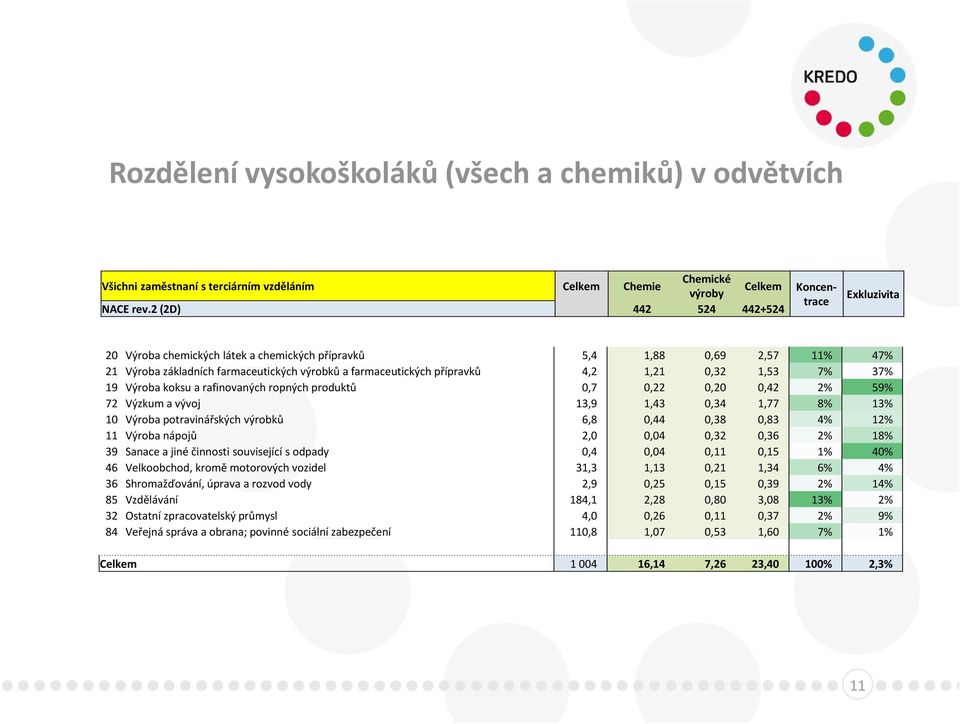Click the KREDO logo
The height and width of the screenshot is (724, 960).
pyautogui.click(x=854, y=86)
